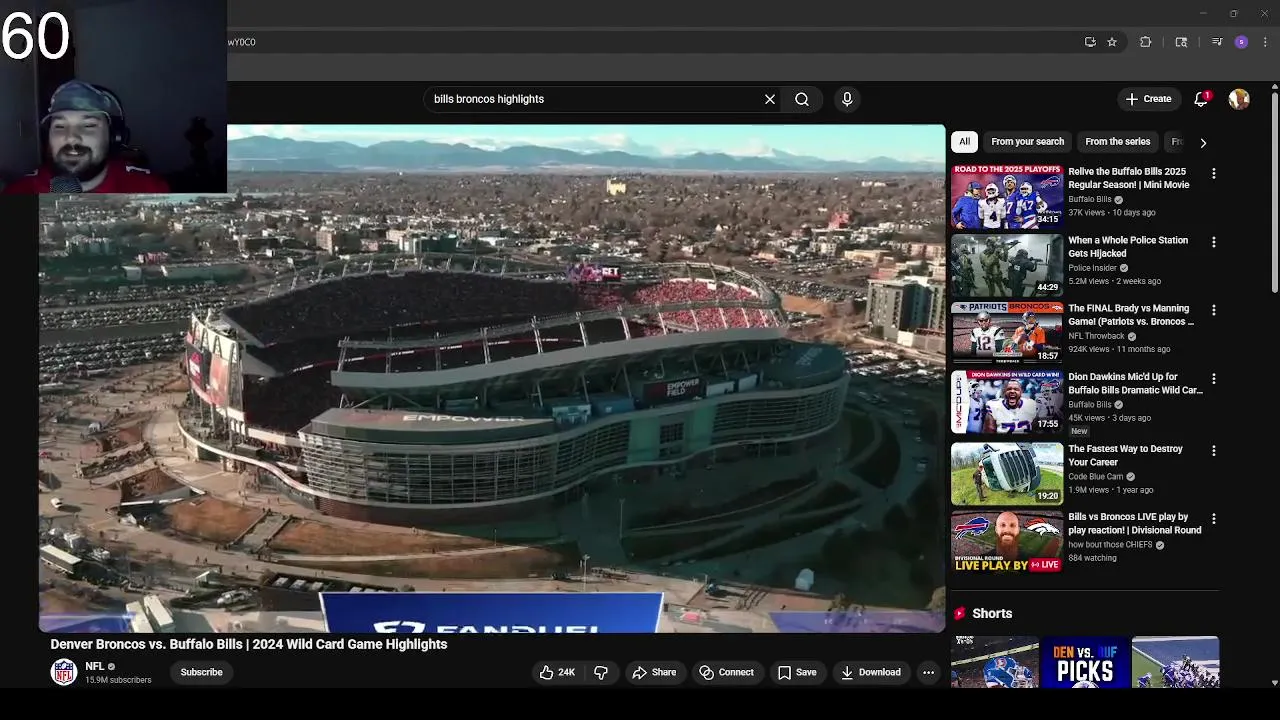
Task: Click title 'Relive the Buffalo Bills 2025 Regular Season'
Action: [1128, 178]
